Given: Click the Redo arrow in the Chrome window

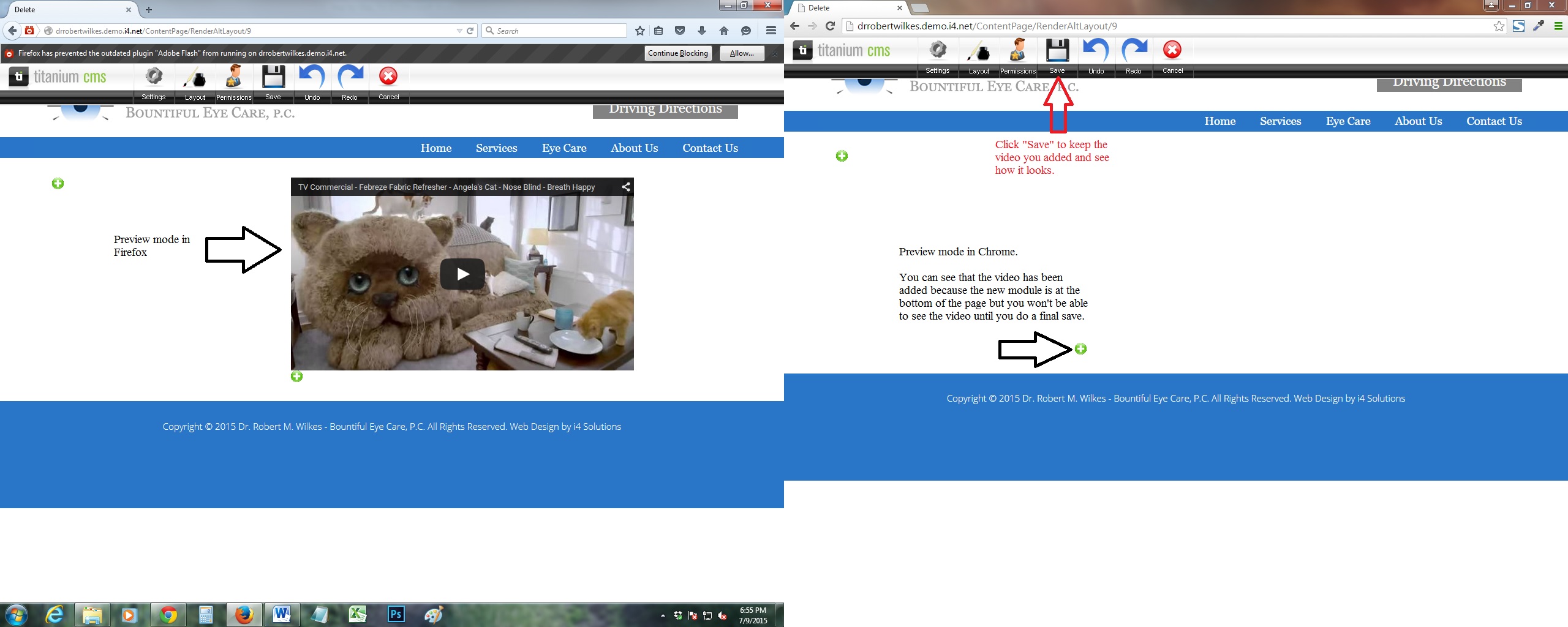Looking at the screenshot, I should tap(1134, 51).
